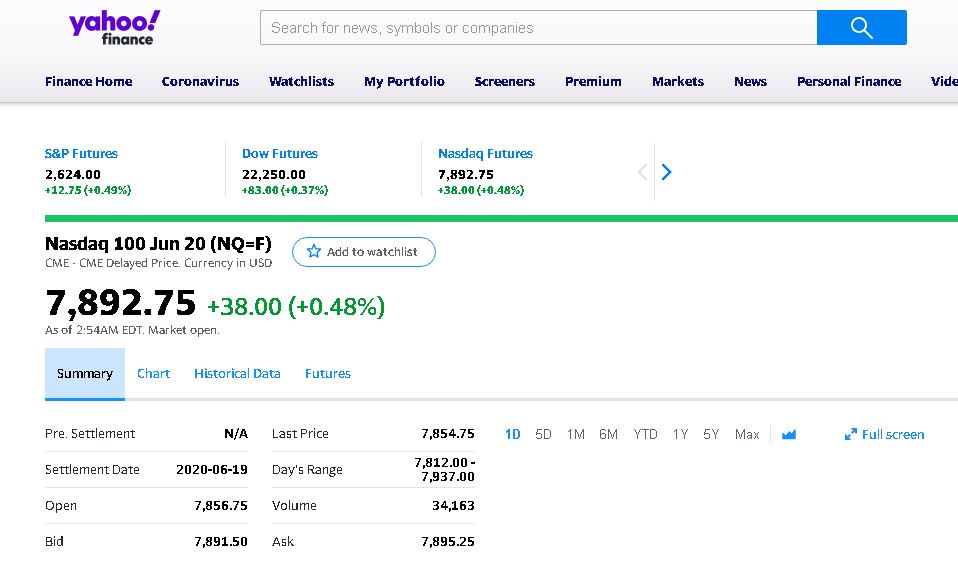
Task: Click the S&P Futures change +12.75 (+0.49%)
Action: (88, 190)
